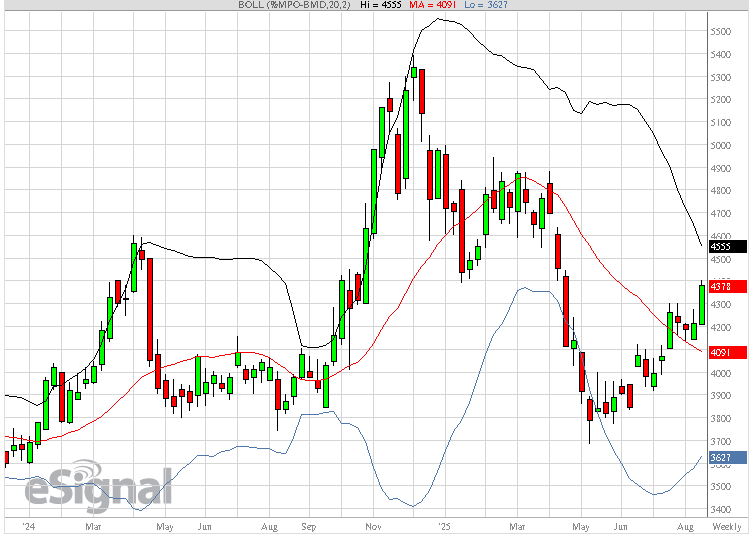Select the 'Hi = 4555' header value

coord(381,5)
